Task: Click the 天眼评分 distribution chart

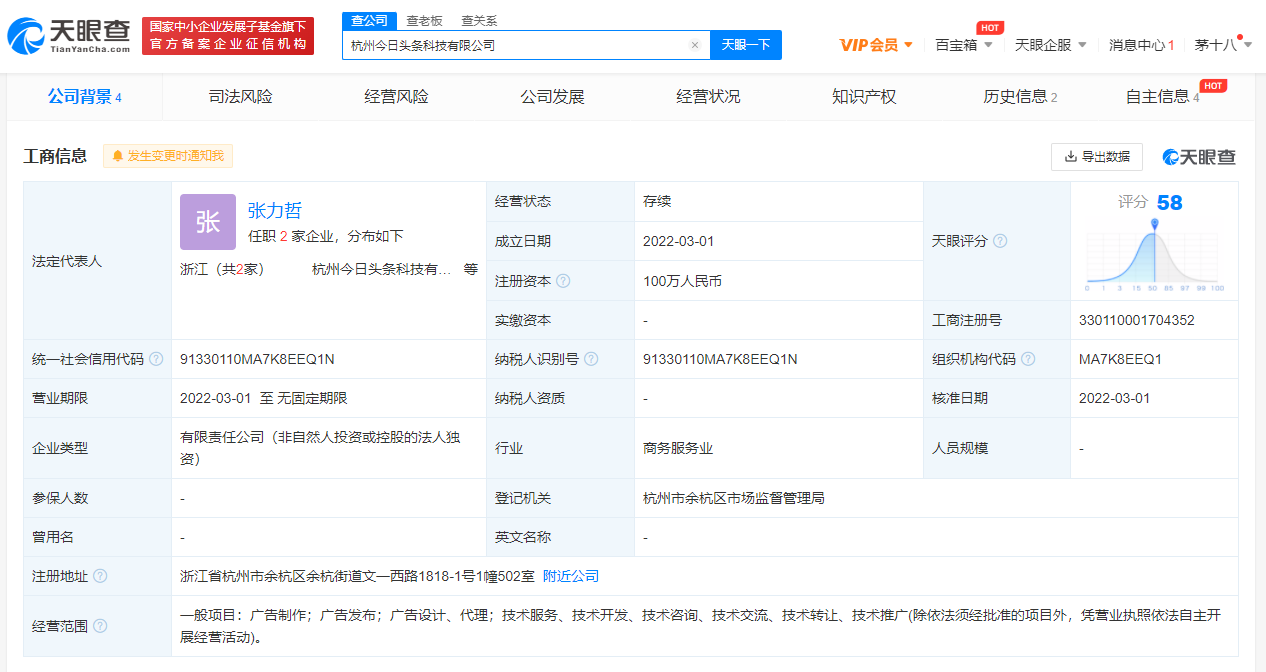Action: pos(1154,256)
